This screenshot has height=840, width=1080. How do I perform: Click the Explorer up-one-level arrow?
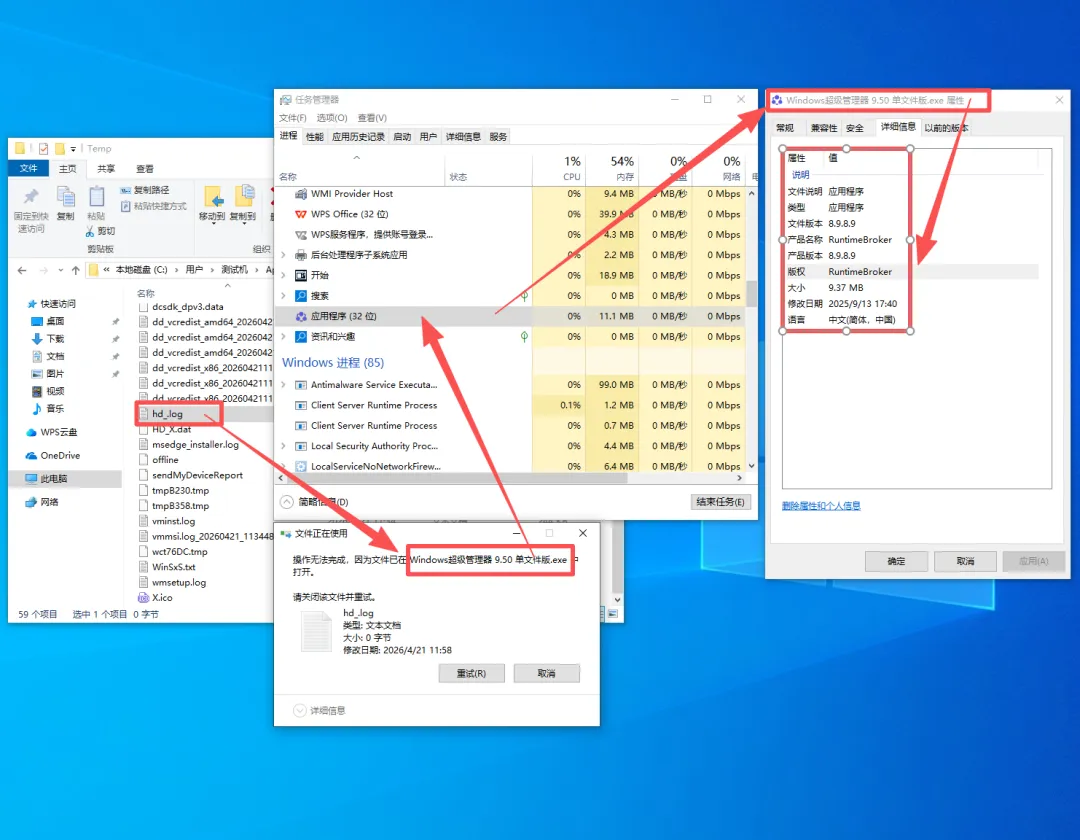pyautogui.click(x=76, y=271)
